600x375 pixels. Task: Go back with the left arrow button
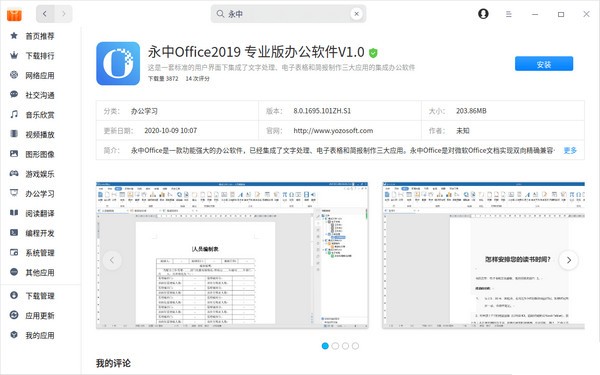[45, 14]
